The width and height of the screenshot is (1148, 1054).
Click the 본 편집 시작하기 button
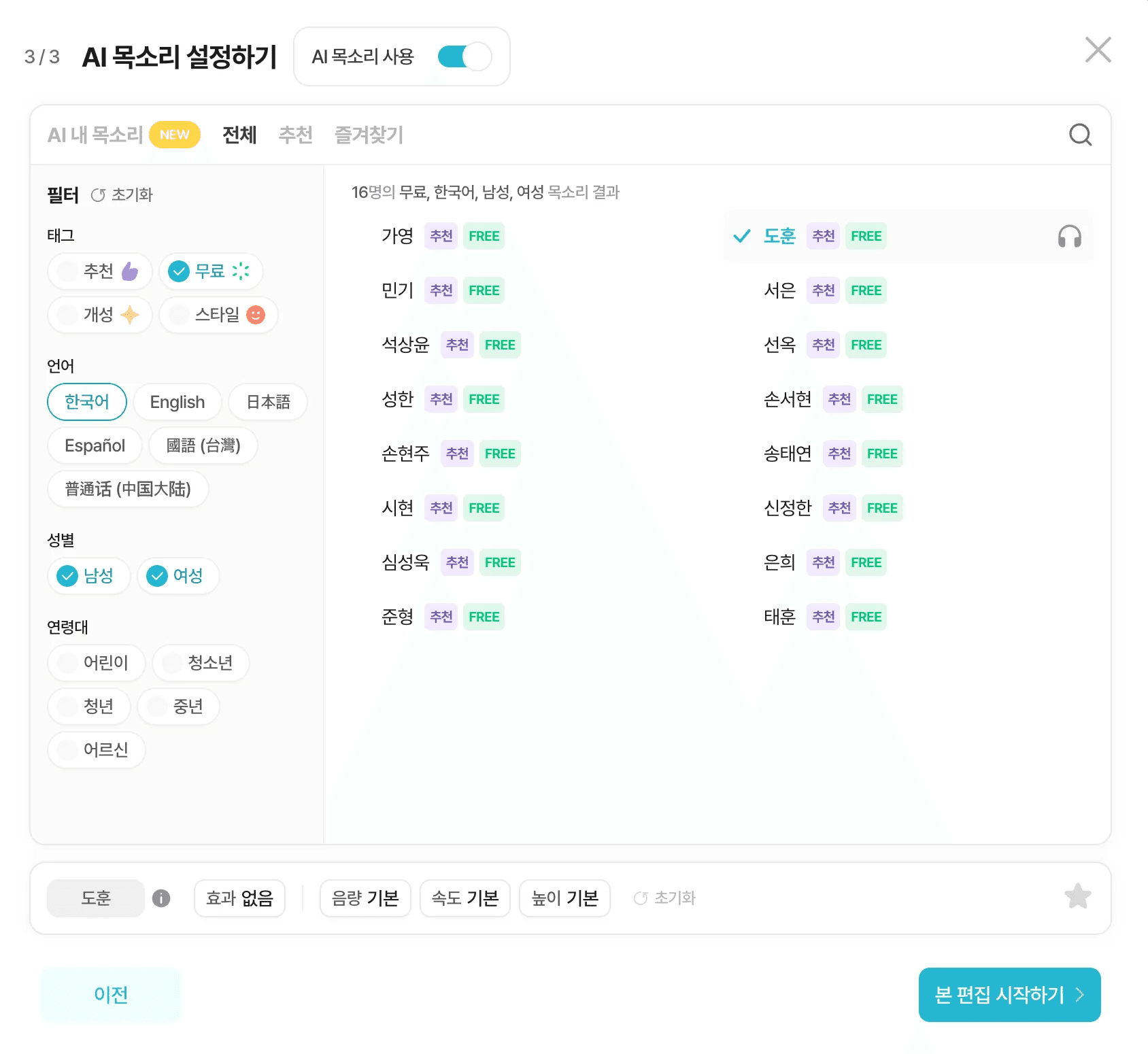coord(1009,995)
